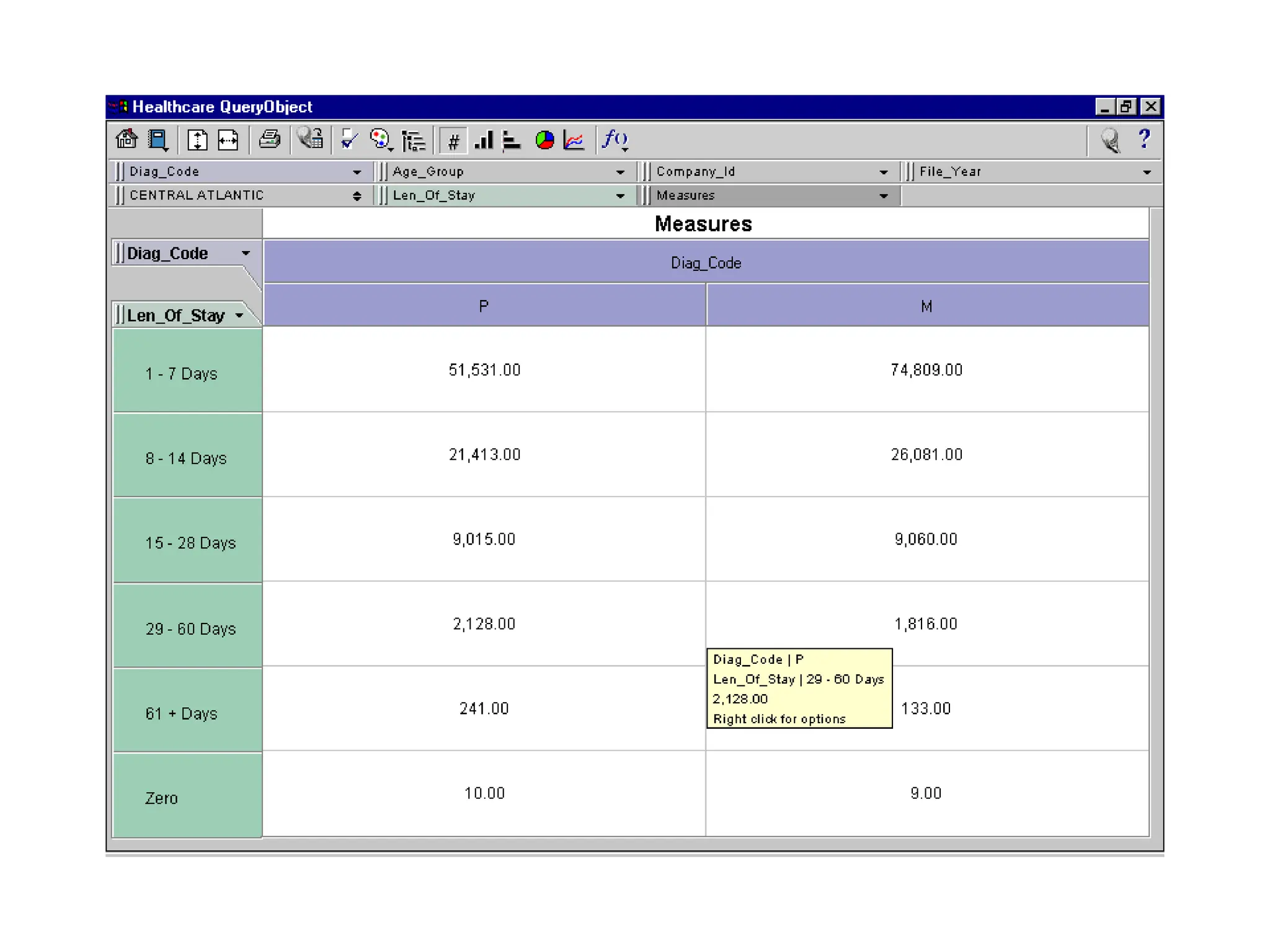Image resolution: width=1270 pixels, height=952 pixels.
Task: Select the vertical bar chart view
Action: point(483,141)
